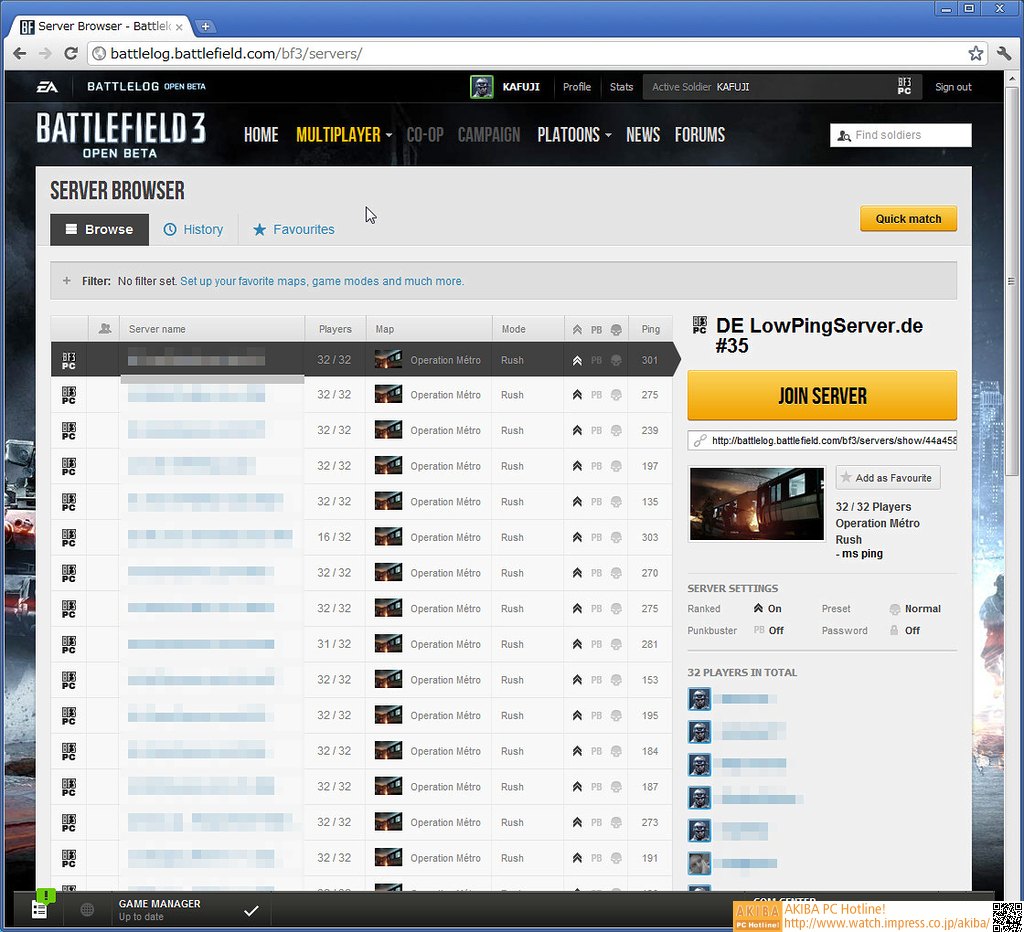Sort the list by the ranked chevron column
Screen dimensions: 1024x932
tap(577, 329)
